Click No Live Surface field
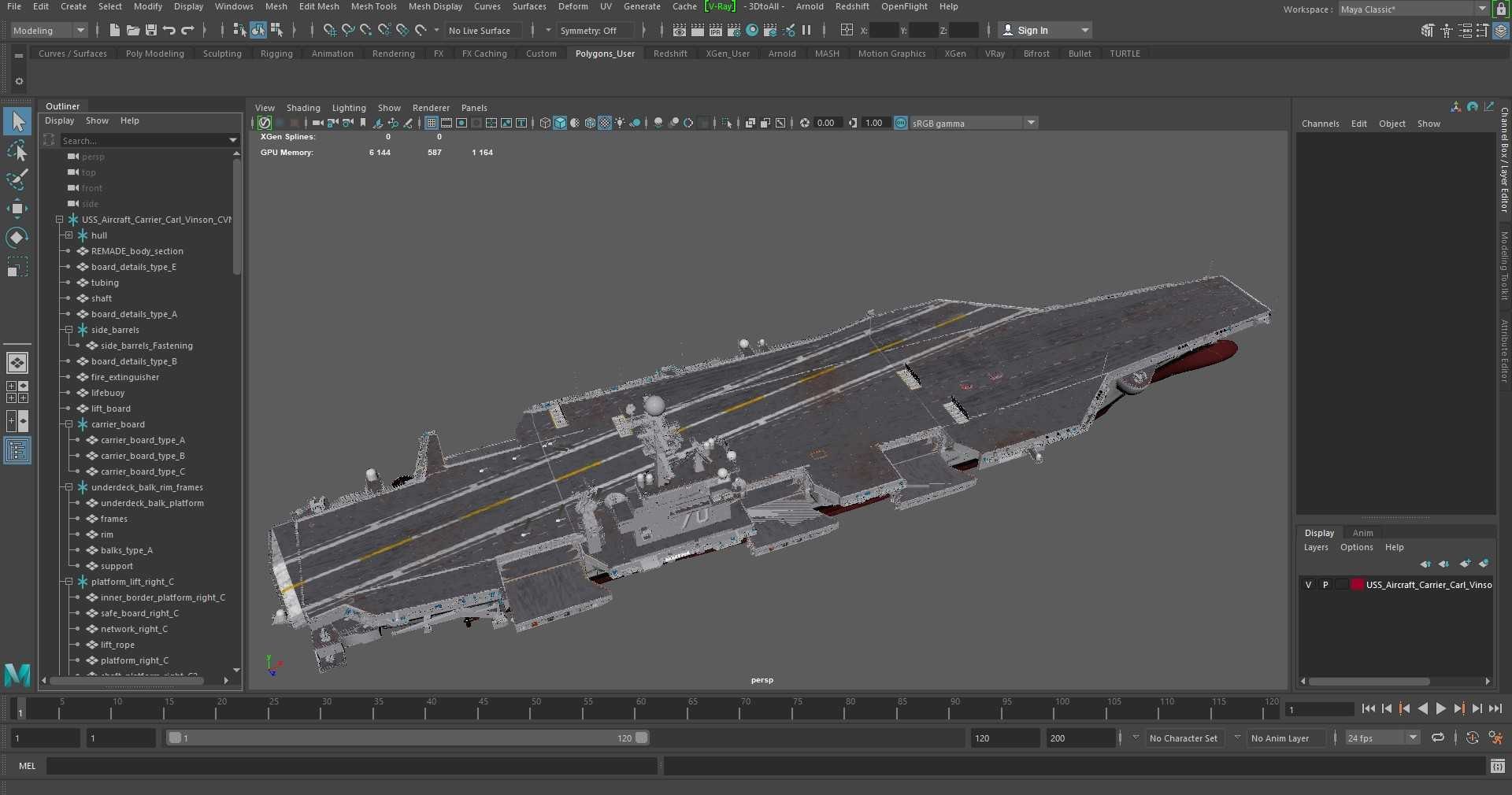Viewport: 1512px width, 795px height. (483, 30)
